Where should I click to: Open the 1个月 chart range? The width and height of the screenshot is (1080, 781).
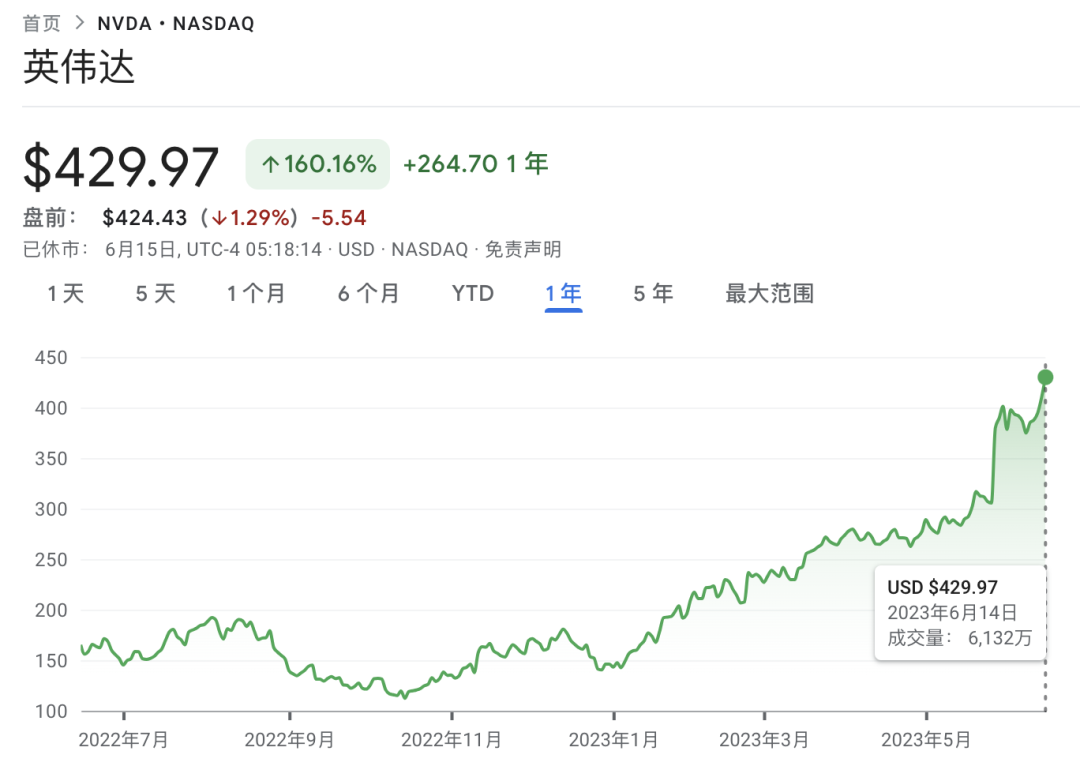[x=256, y=294]
